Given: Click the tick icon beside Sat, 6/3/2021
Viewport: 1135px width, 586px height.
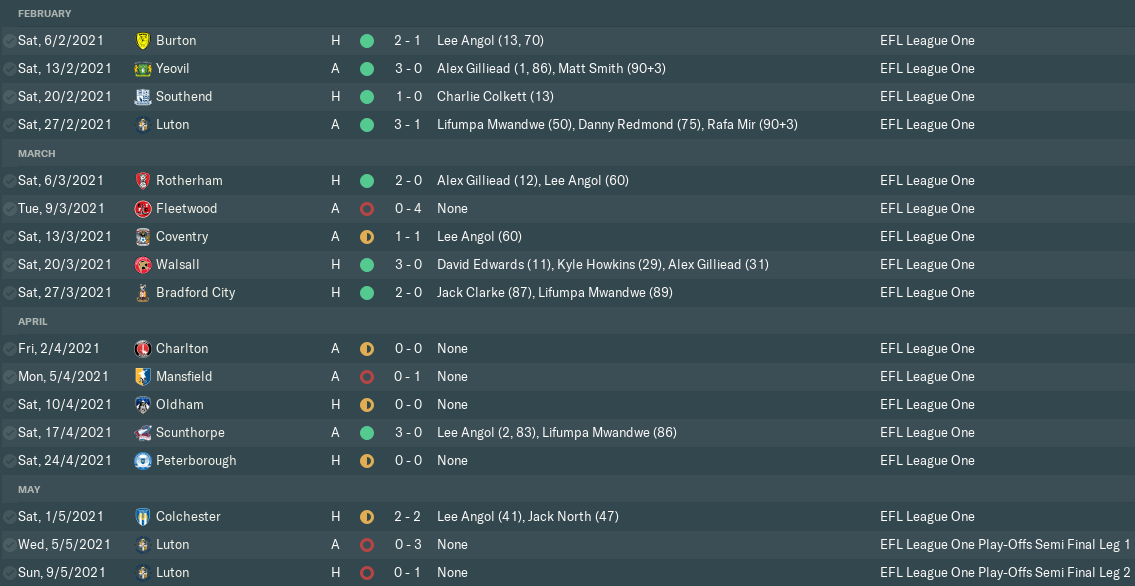Looking at the screenshot, I should pyautogui.click(x=9, y=181).
